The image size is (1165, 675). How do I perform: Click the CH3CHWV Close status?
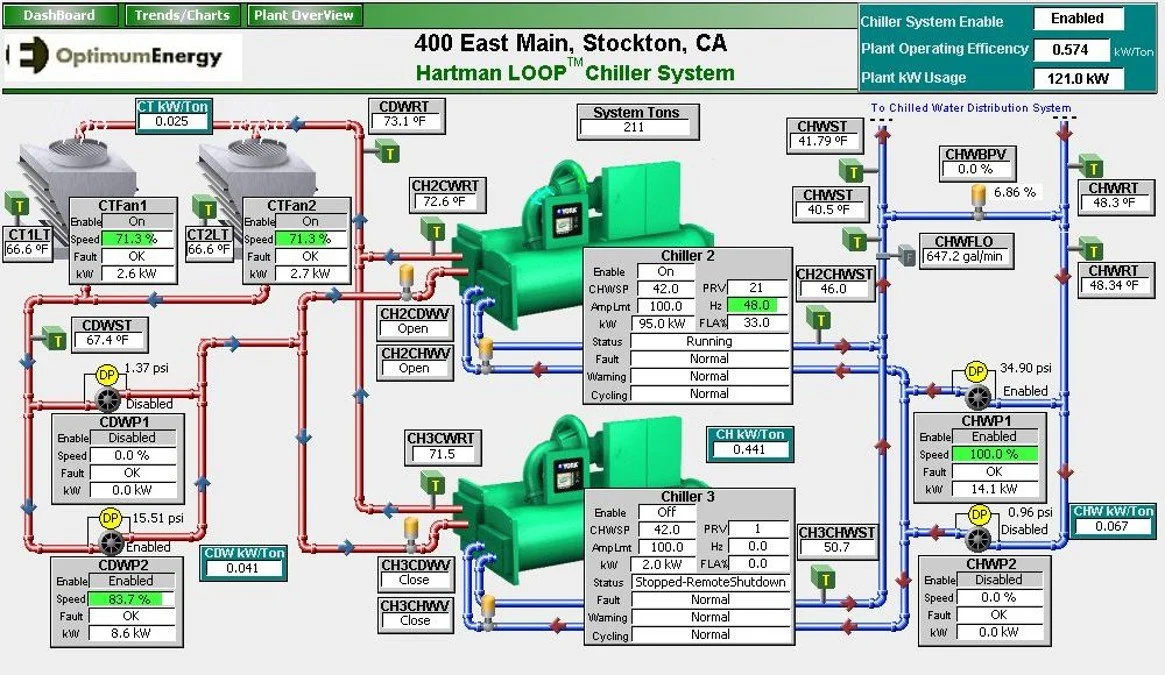pos(415,621)
